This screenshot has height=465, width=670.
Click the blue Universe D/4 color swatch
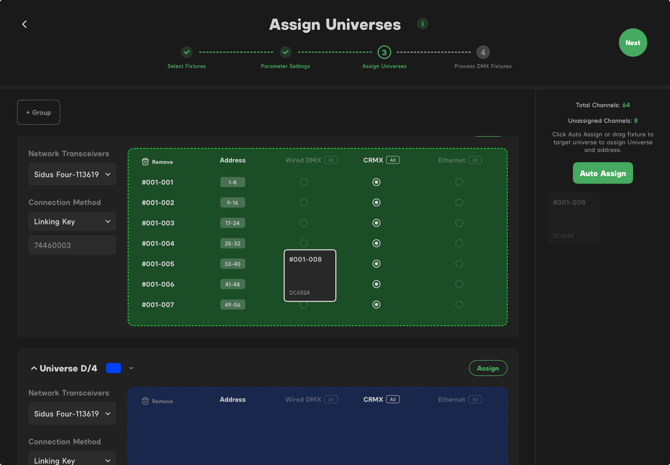pyautogui.click(x=114, y=368)
